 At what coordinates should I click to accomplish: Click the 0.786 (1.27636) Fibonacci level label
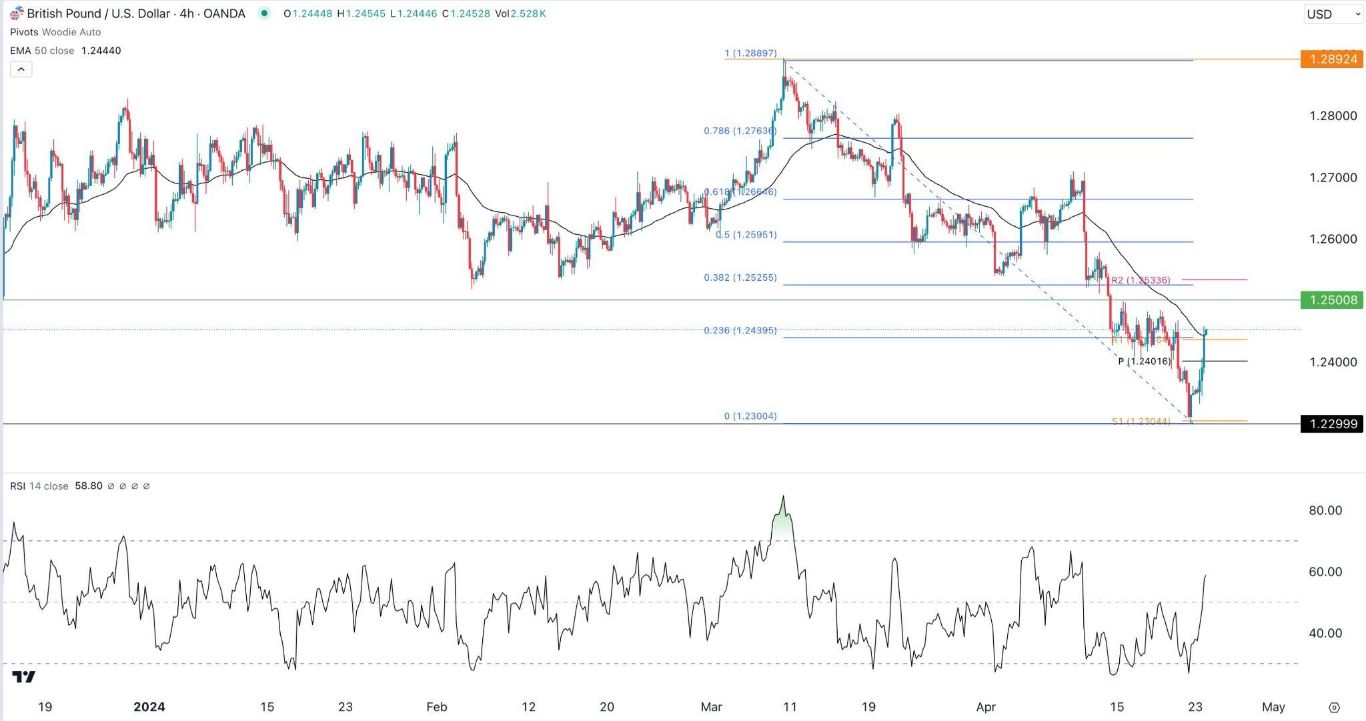point(740,130)
